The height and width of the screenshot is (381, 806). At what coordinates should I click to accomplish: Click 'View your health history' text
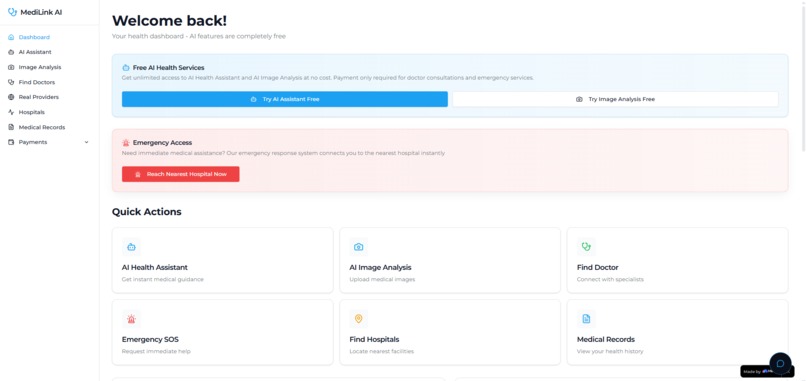[x=610, y=351]
